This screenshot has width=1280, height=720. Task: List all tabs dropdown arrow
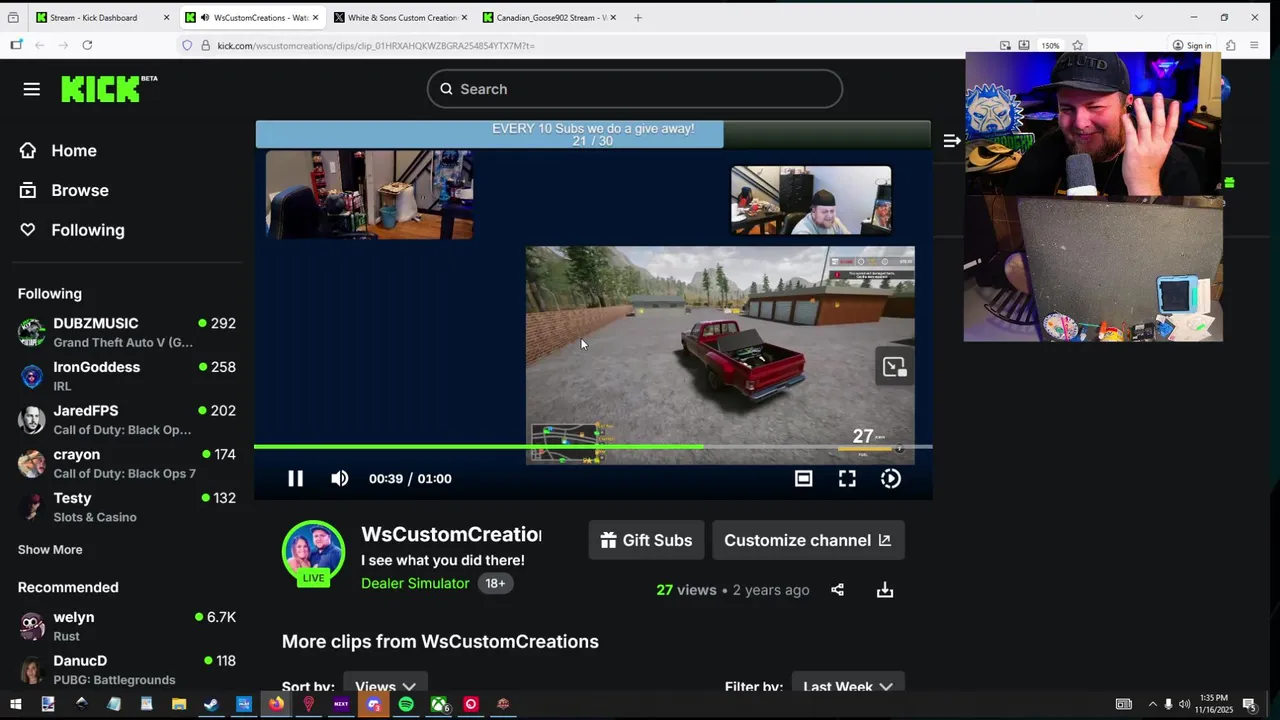coord(1138,17)
